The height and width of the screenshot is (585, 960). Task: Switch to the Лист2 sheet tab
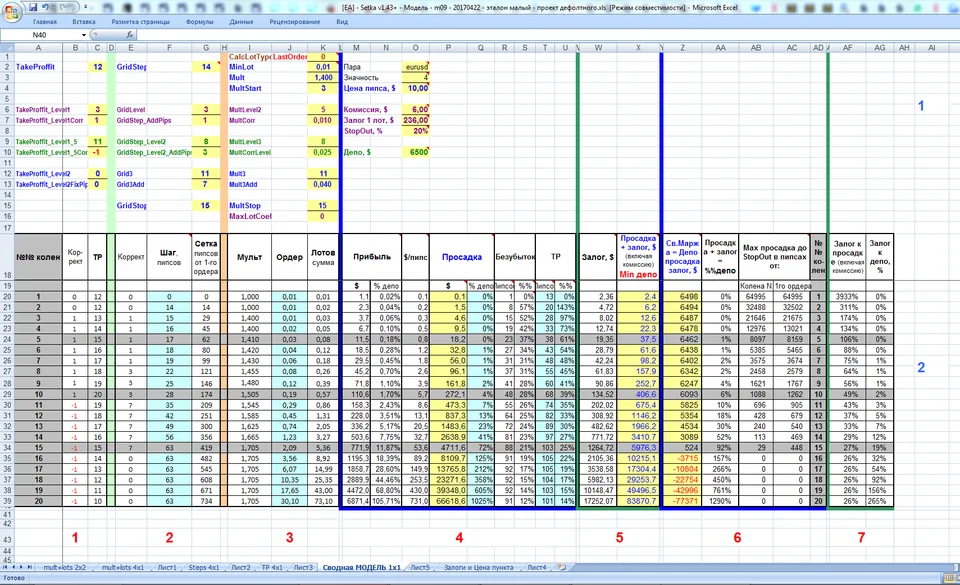click(241, 567)
